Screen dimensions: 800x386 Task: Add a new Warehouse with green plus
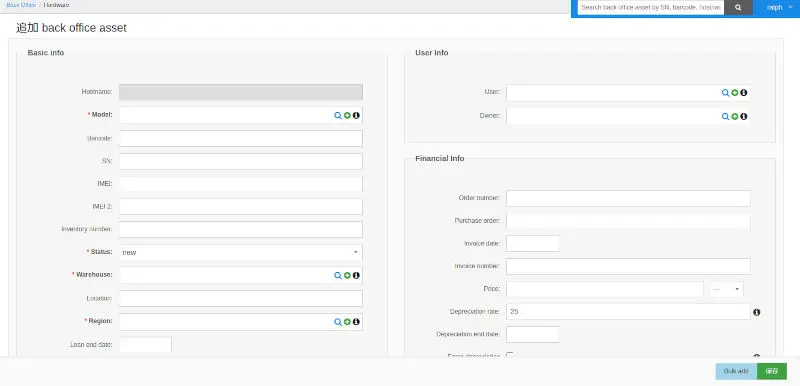pos(347,275)
